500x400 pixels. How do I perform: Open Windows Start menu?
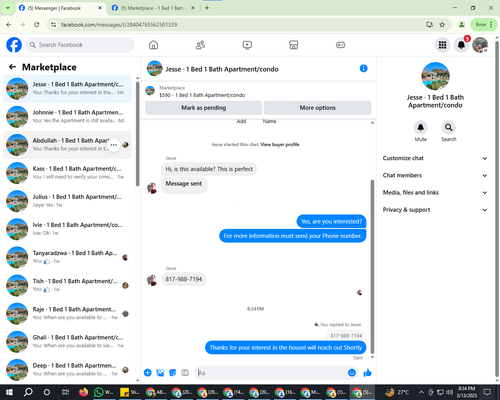(9, 392)
